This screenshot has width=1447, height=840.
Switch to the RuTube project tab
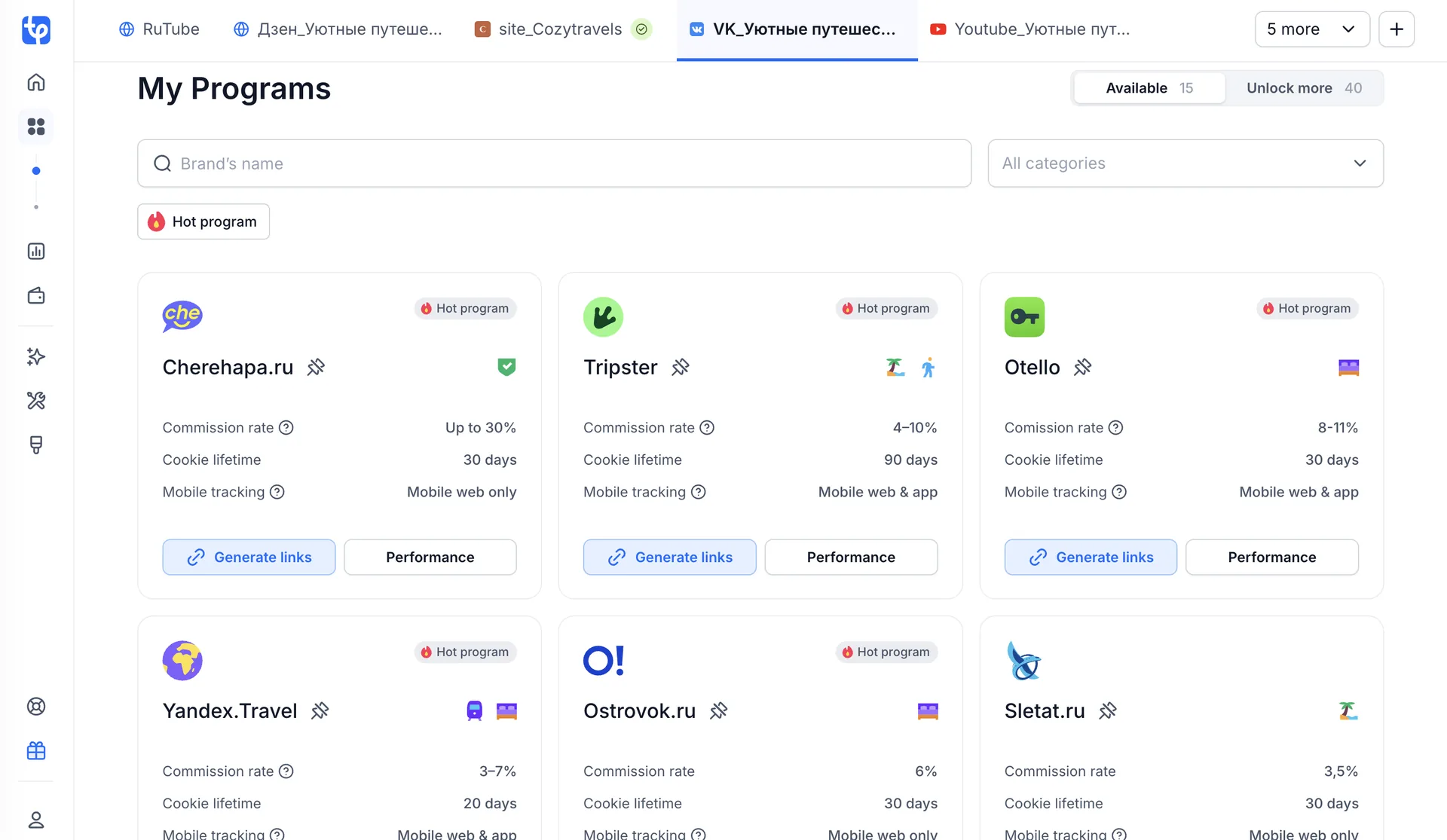tap(159, 29)
